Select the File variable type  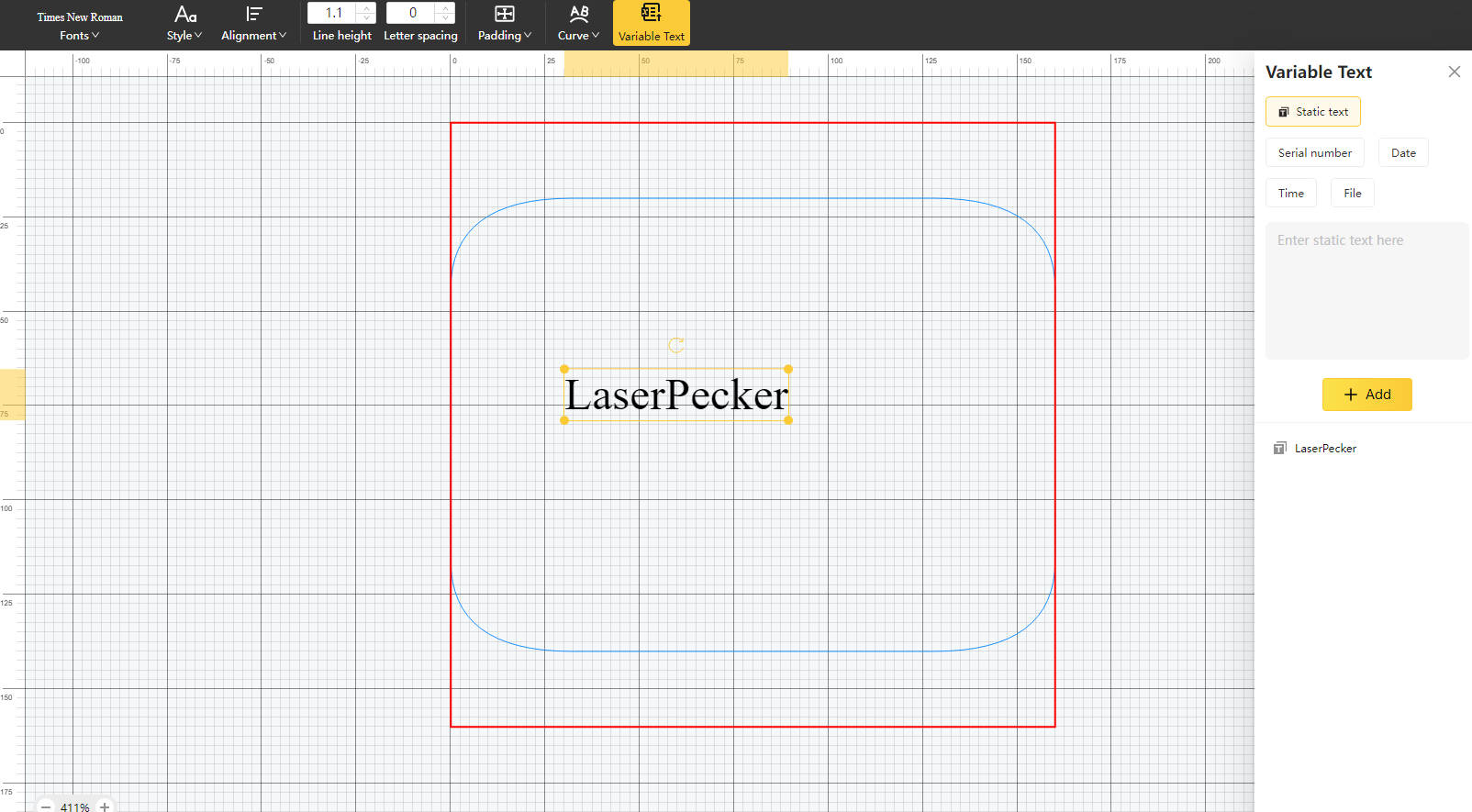[1352, 193]
